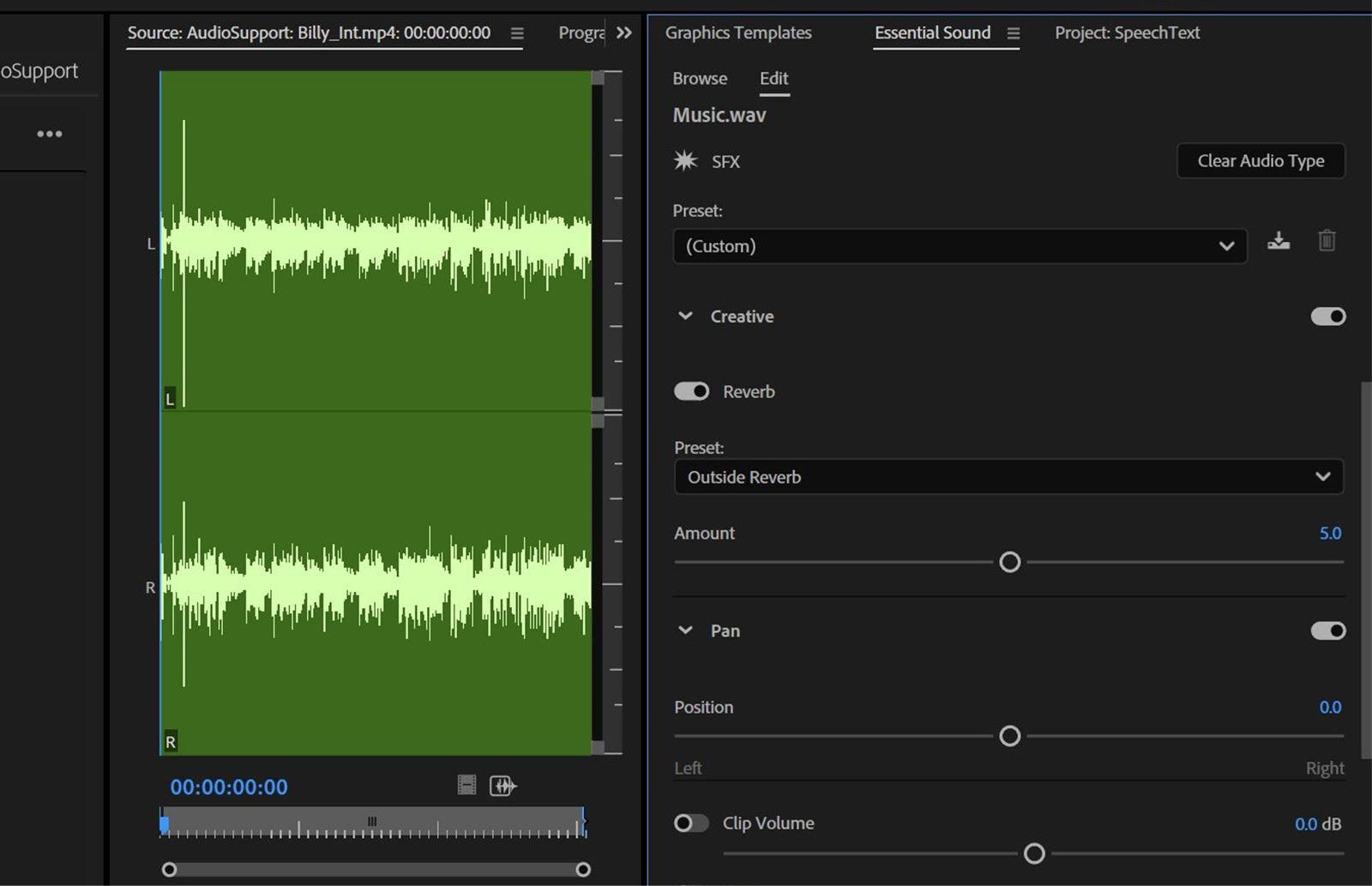This screenshot has width=1372, height=886.
Task: Disable the Reverb toggle
Action: click(691, 391)
